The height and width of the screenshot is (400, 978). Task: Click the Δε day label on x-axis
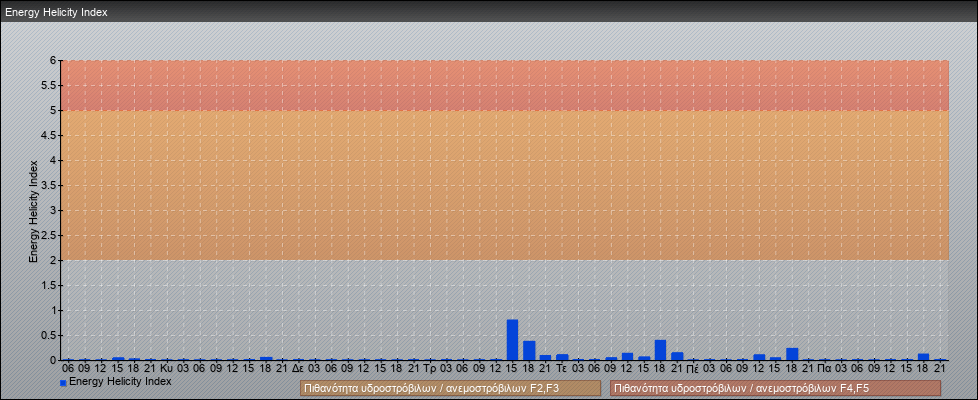click(298, 369)
